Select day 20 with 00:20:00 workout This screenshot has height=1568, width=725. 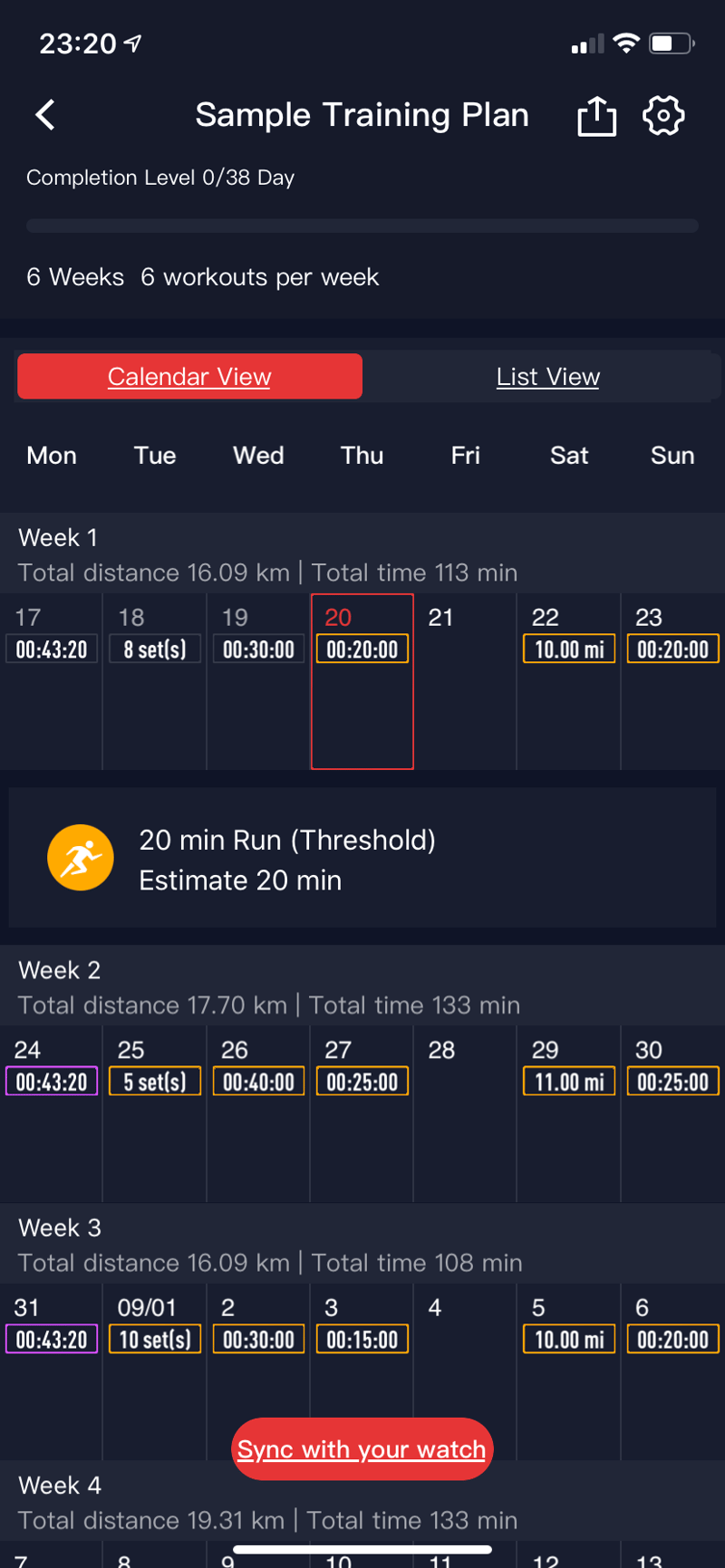362,679
